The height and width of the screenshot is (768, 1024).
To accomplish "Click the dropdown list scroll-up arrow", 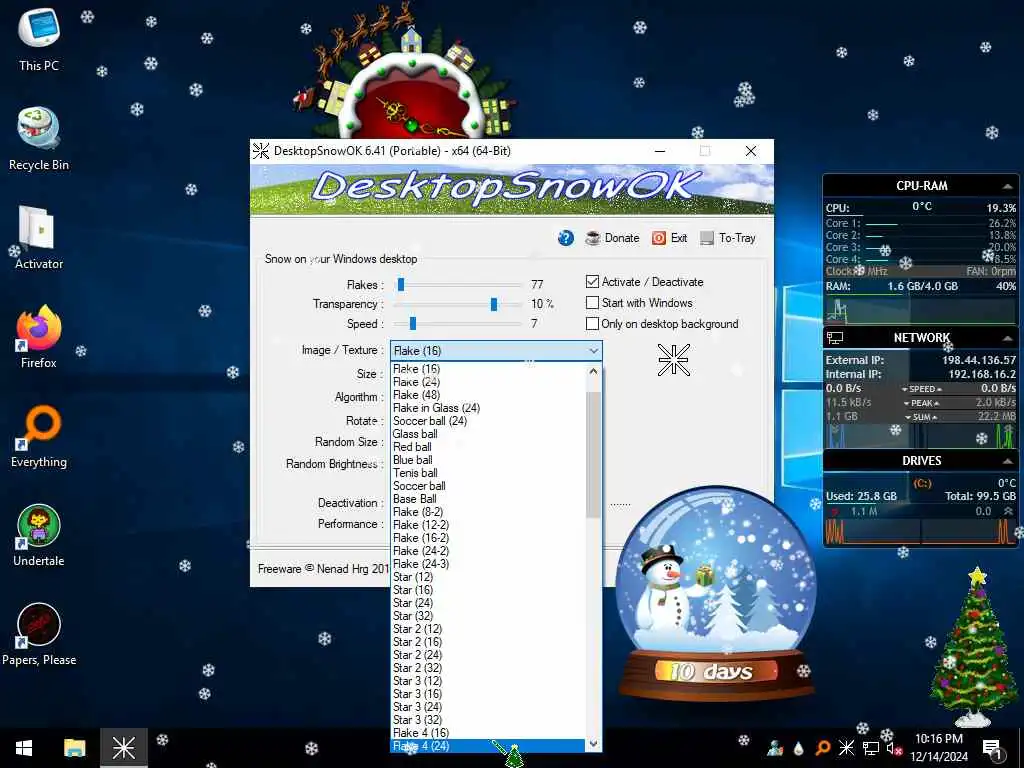I will pyautogui.click(x=593, y=371).
